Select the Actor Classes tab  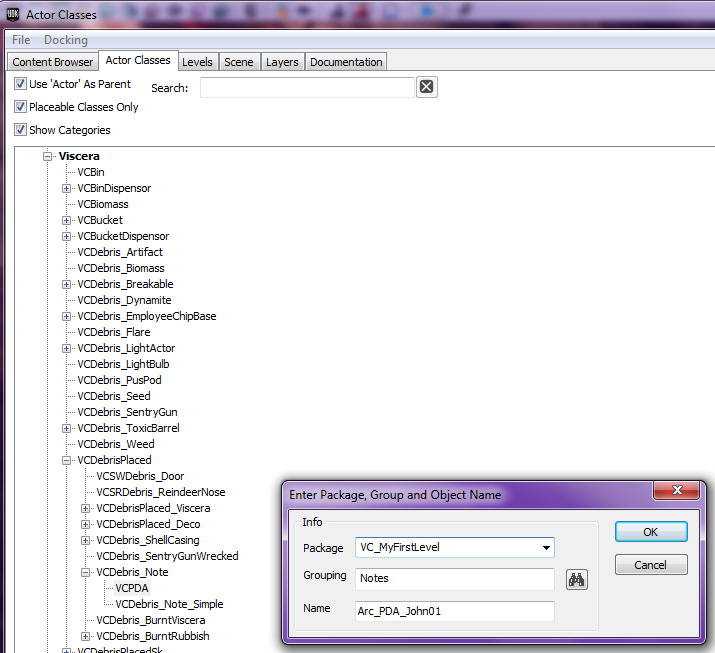tap(138, 60)
